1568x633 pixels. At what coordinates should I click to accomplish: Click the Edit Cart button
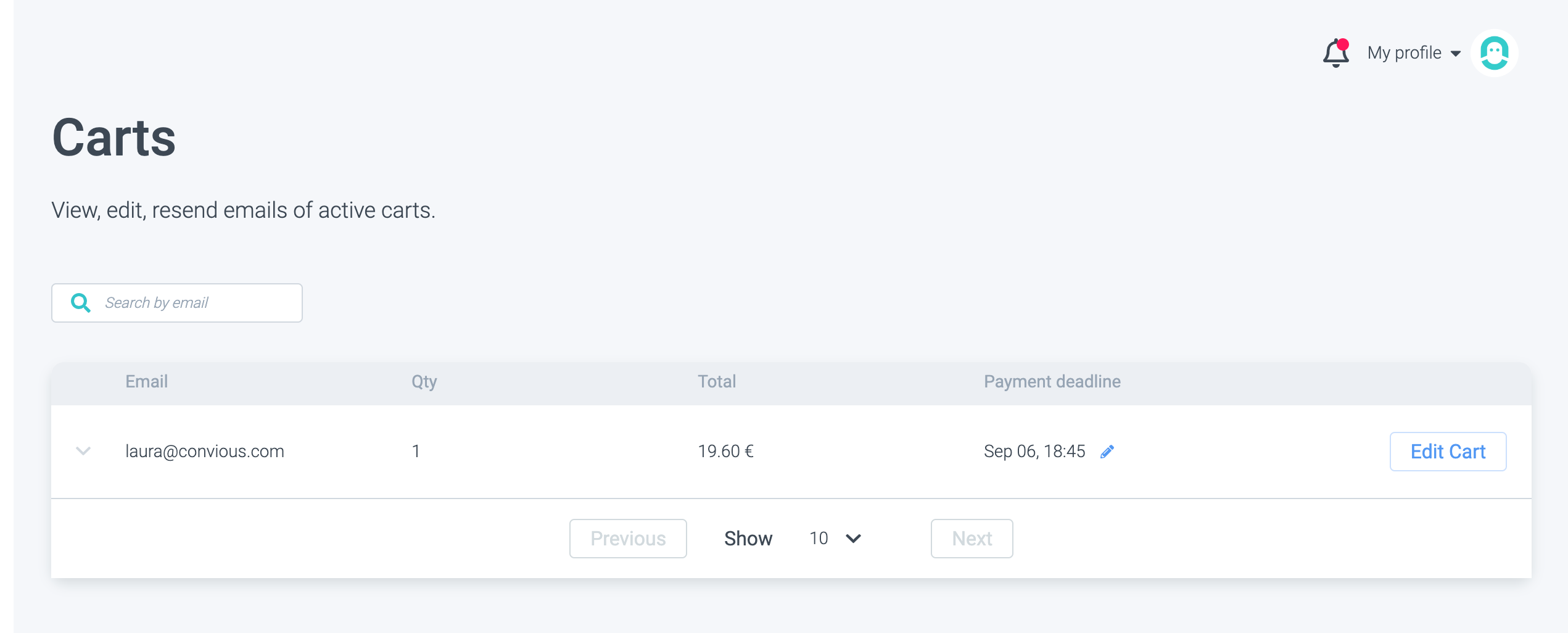(x=1447, y=452)
